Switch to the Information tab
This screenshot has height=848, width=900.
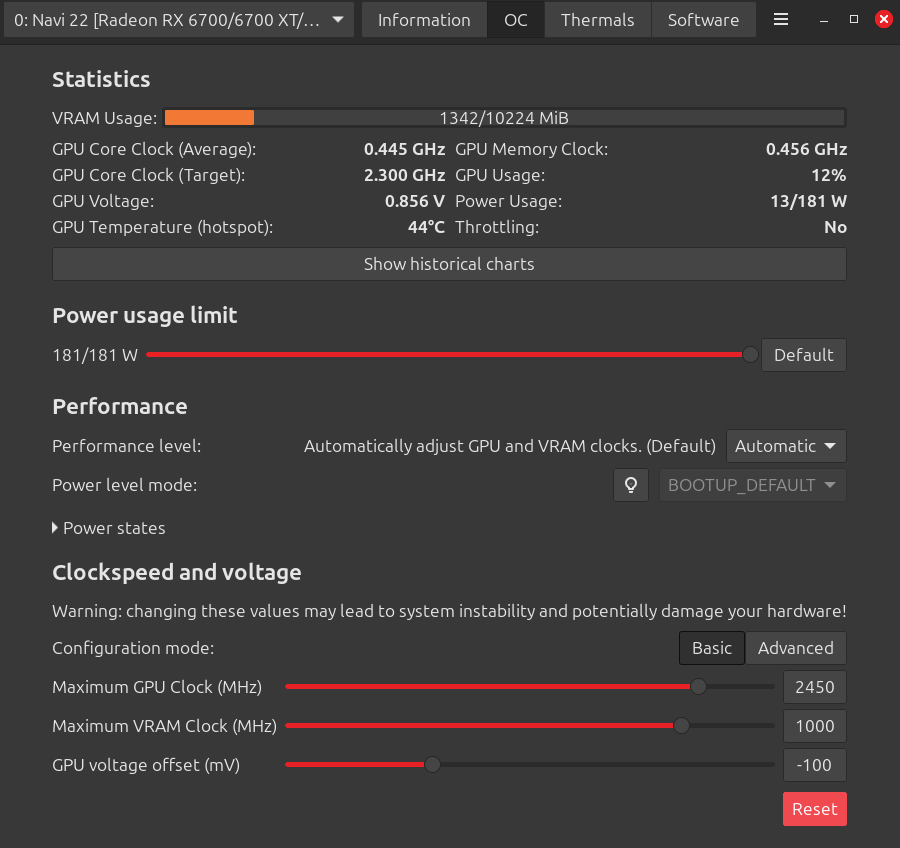click(424, 20)
